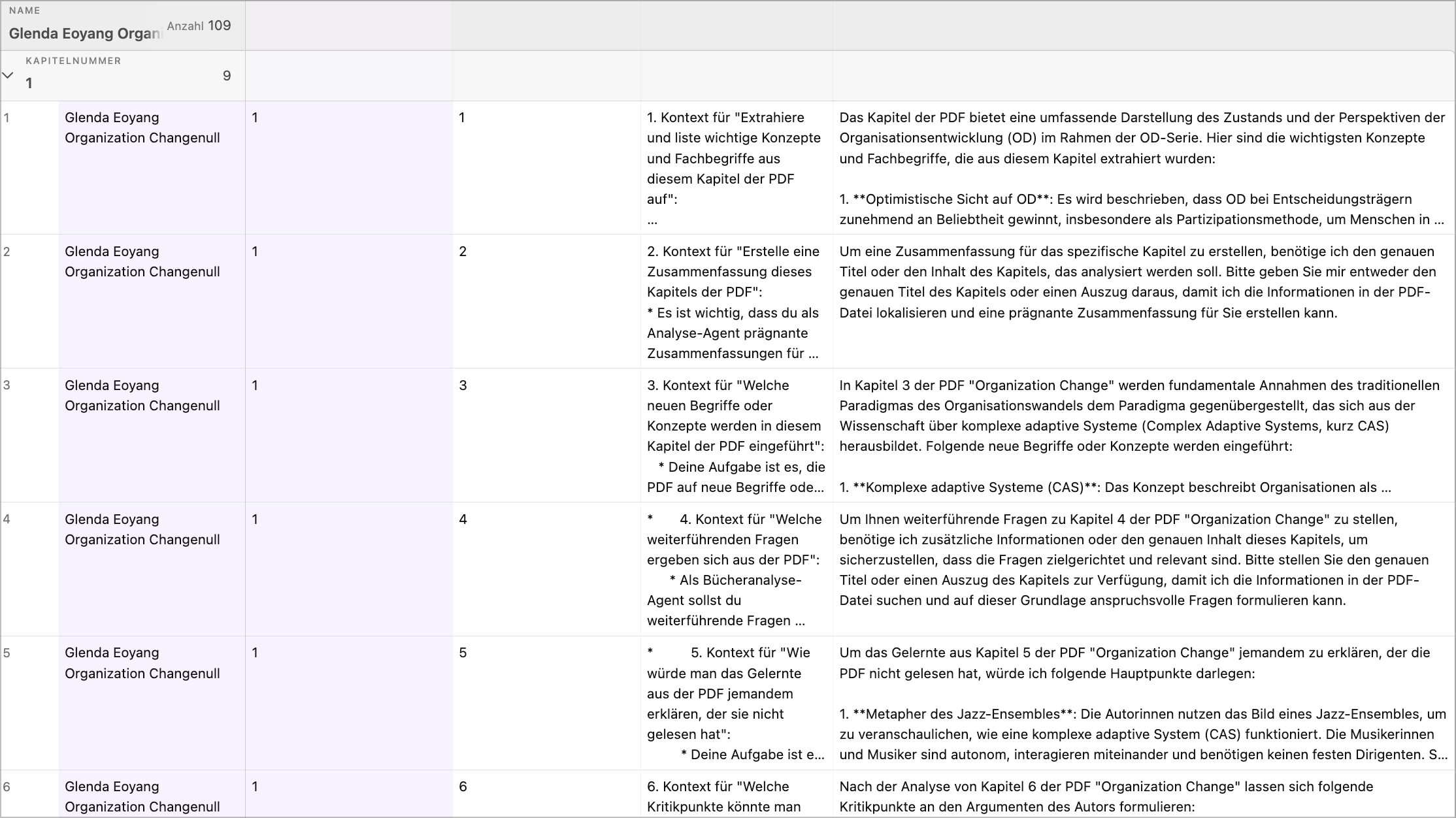Click chapter number cell '1' in row 3
The height and width of the screenshot is (818, 1456).
[x=349, y=435]
